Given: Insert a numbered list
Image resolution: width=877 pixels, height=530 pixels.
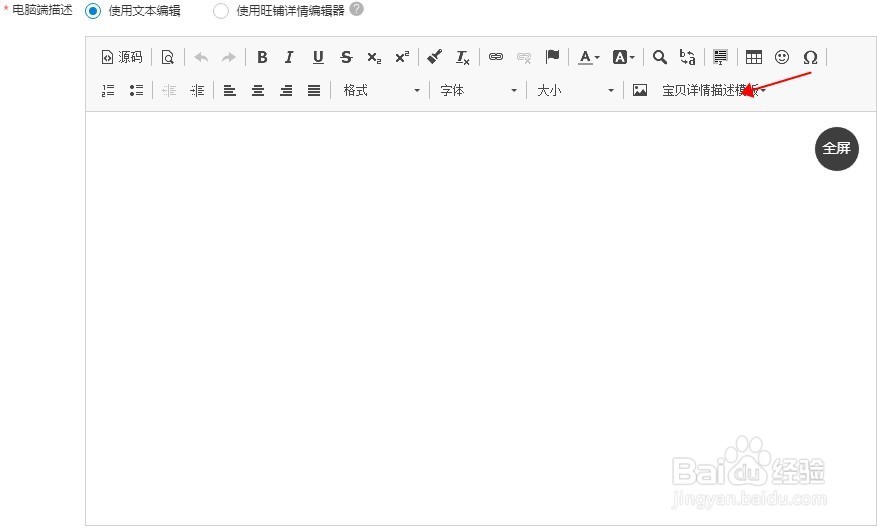Looking at the screenshot, I should click(x=108, y=91).
